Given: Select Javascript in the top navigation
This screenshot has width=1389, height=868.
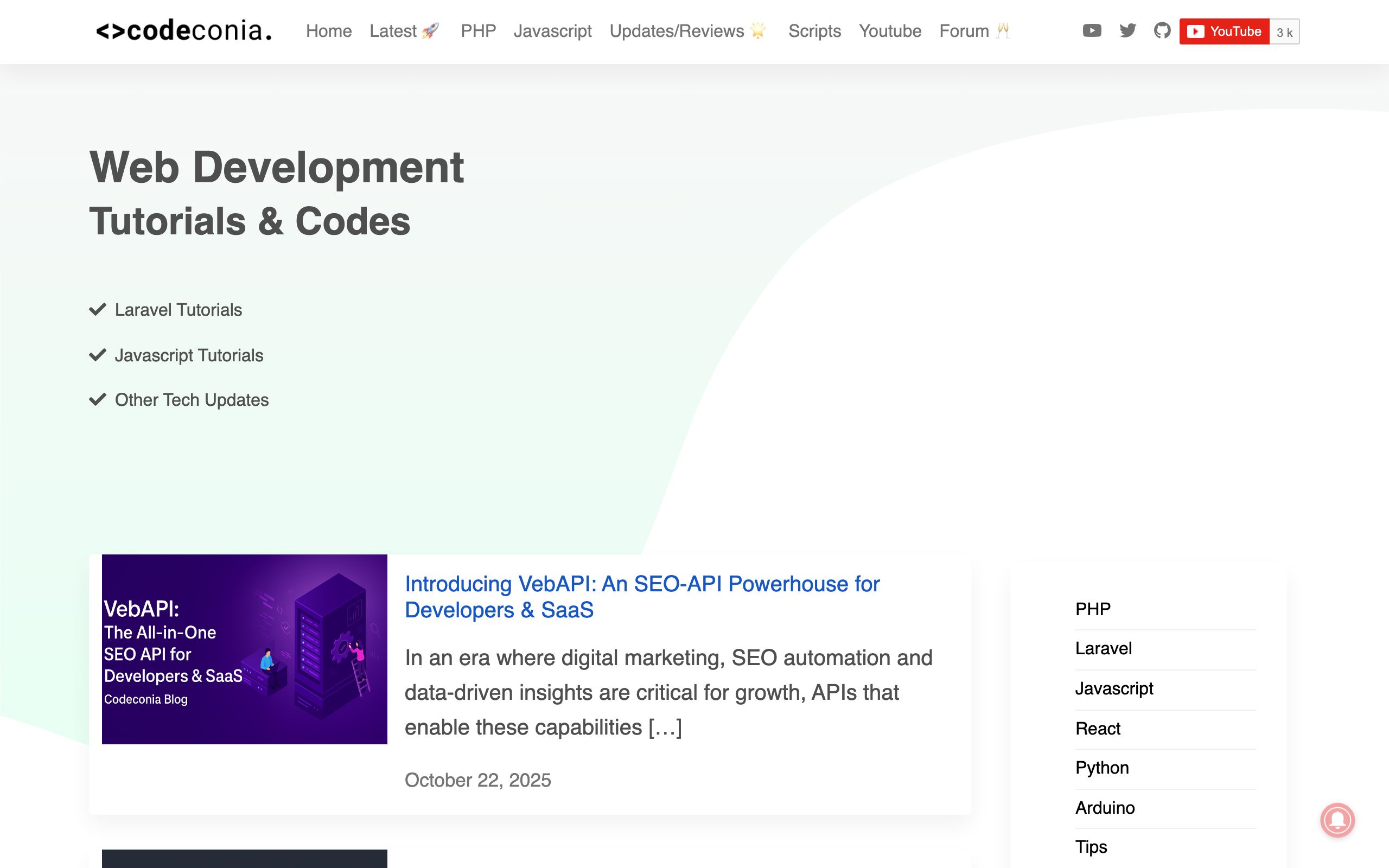Looking at the screenshot, I should click(x=552, y=31).
